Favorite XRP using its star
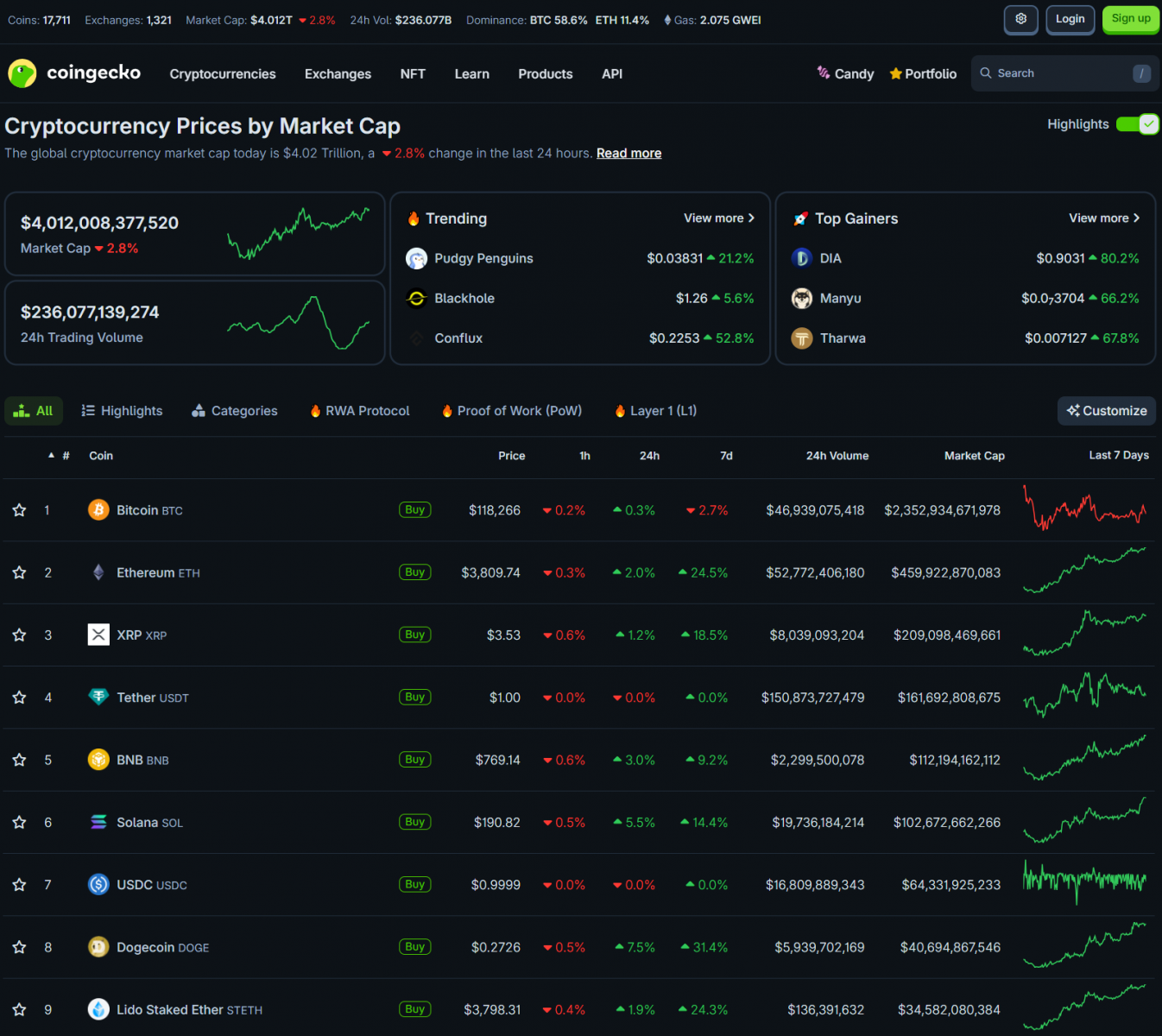Image resolution: width=1162 pixels, height=1036 pixels. click(19, 635)
